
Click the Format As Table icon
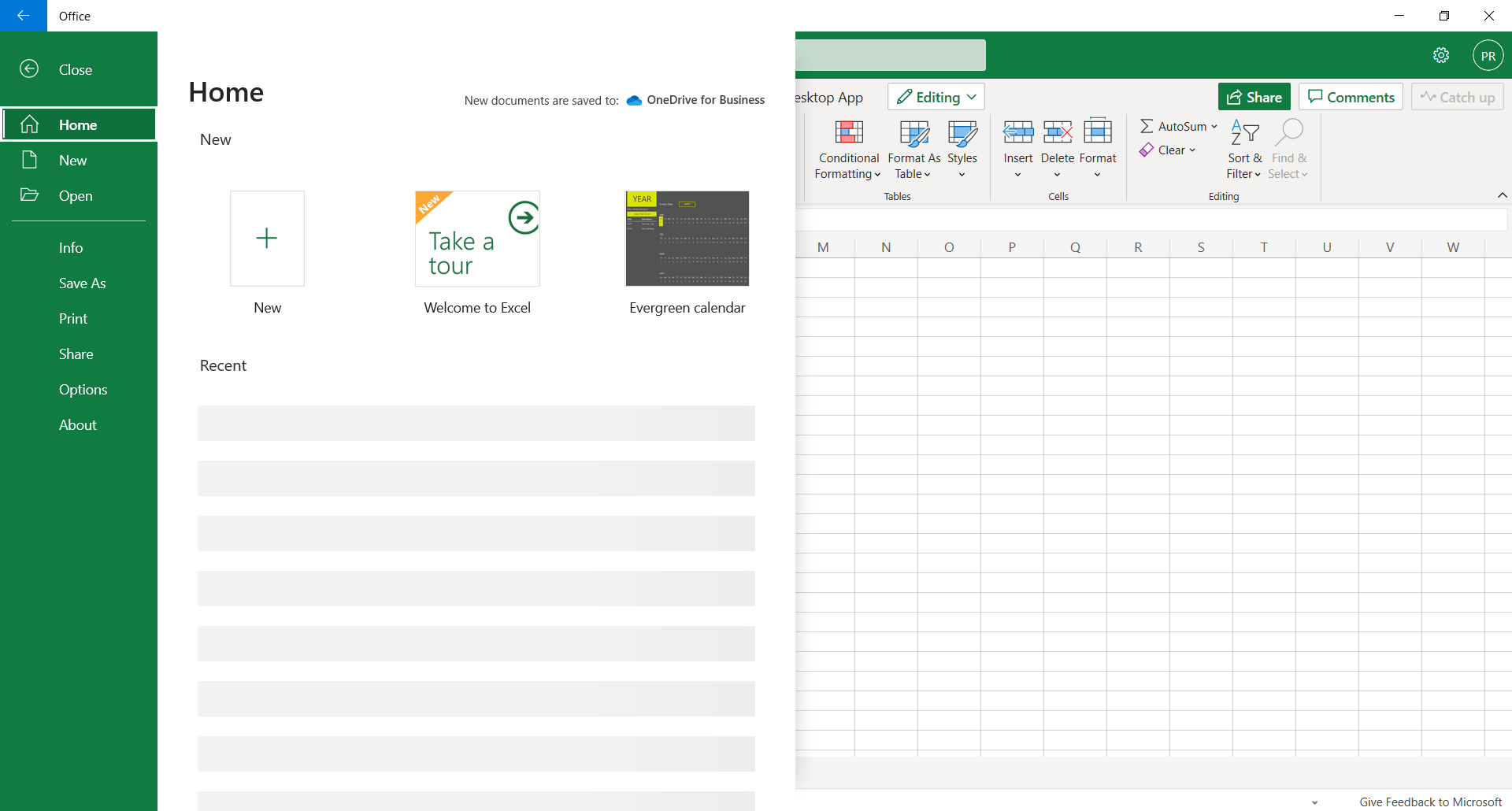[x=914, y=132]
